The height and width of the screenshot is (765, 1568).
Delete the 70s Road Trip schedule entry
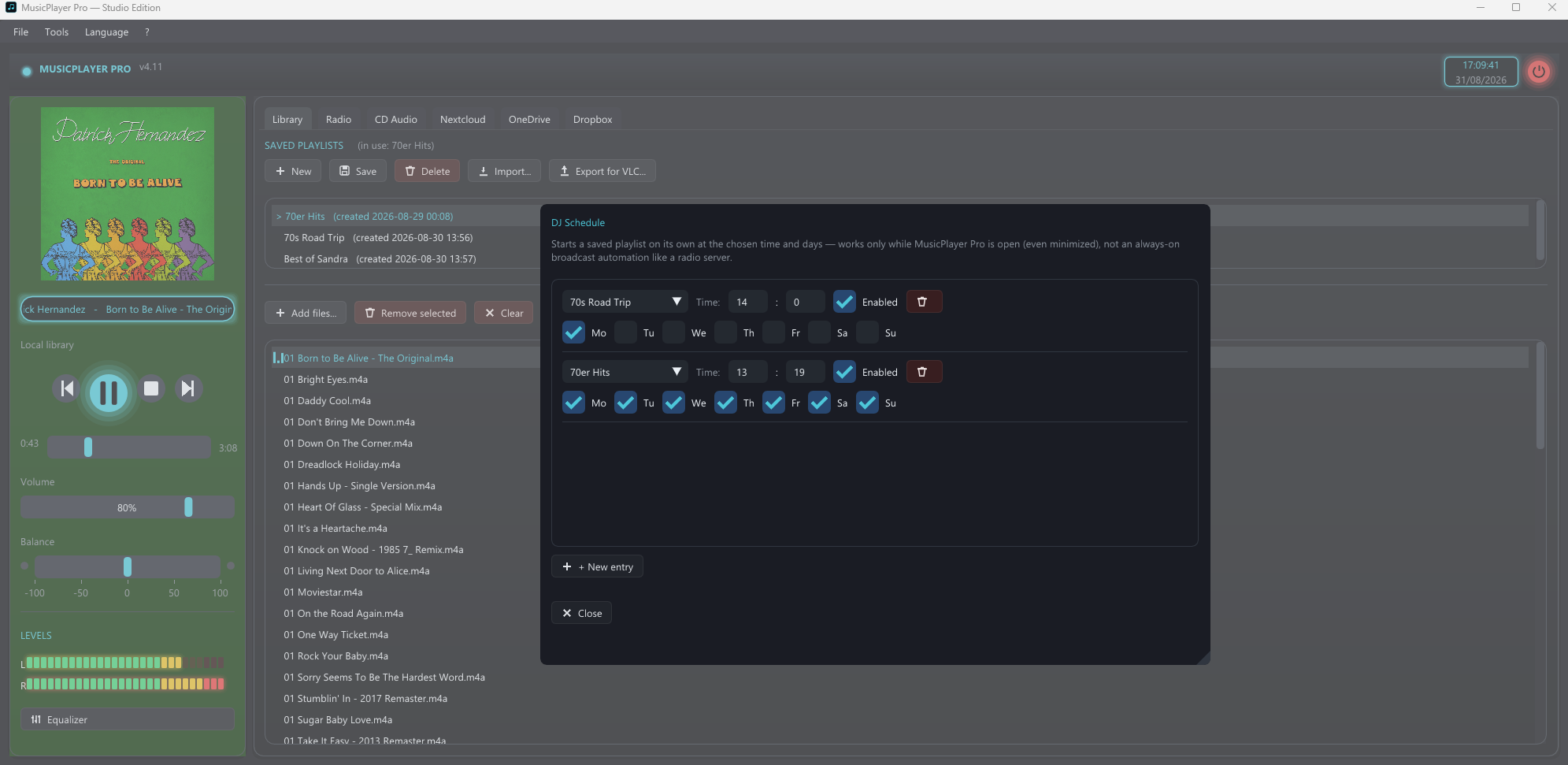pos(924,302)
